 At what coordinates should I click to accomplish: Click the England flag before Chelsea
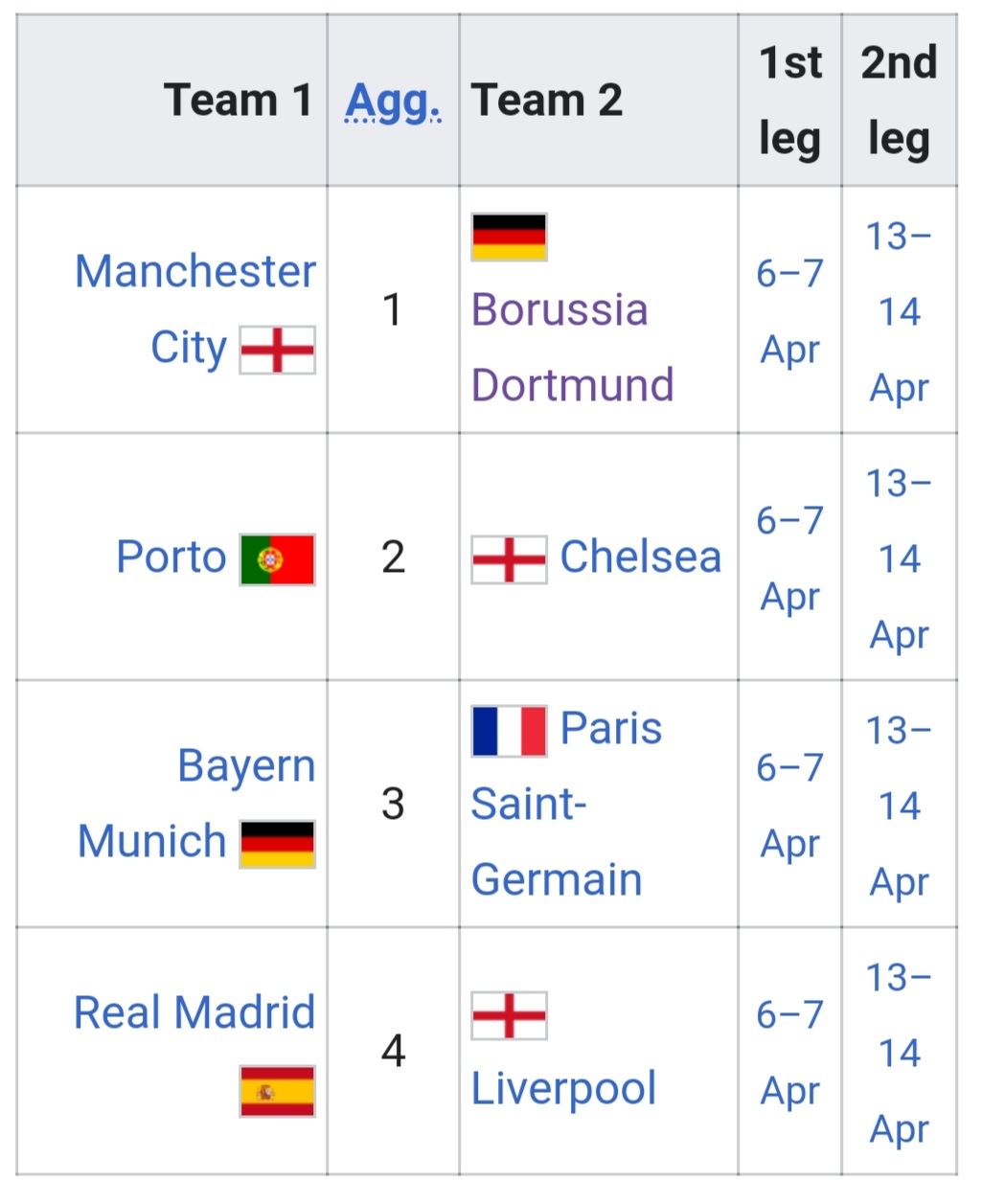(509, 559)
